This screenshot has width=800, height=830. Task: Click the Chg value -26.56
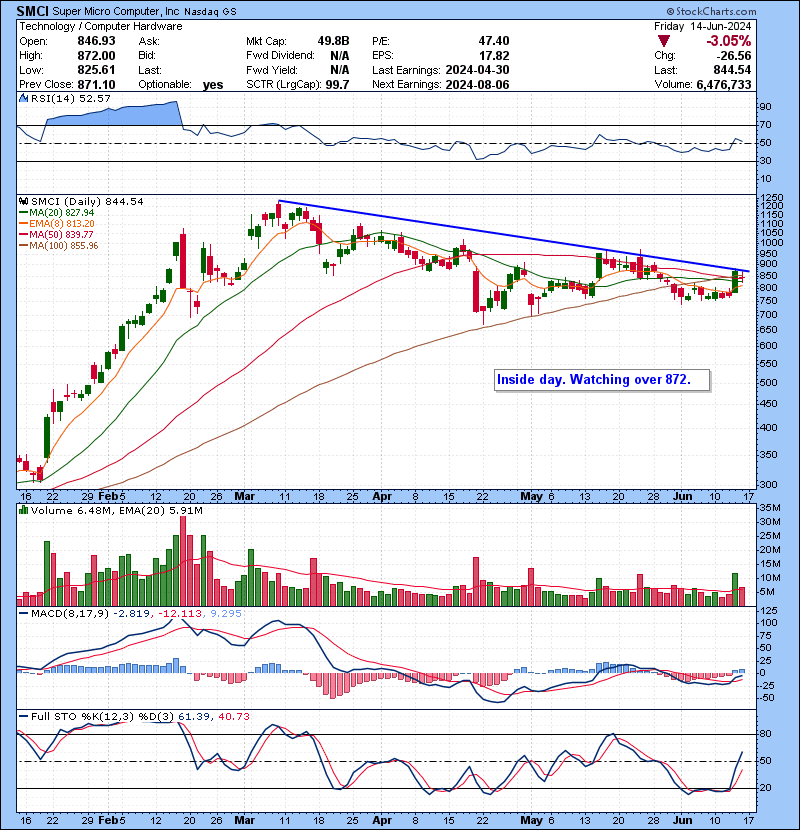coord(733,56)
